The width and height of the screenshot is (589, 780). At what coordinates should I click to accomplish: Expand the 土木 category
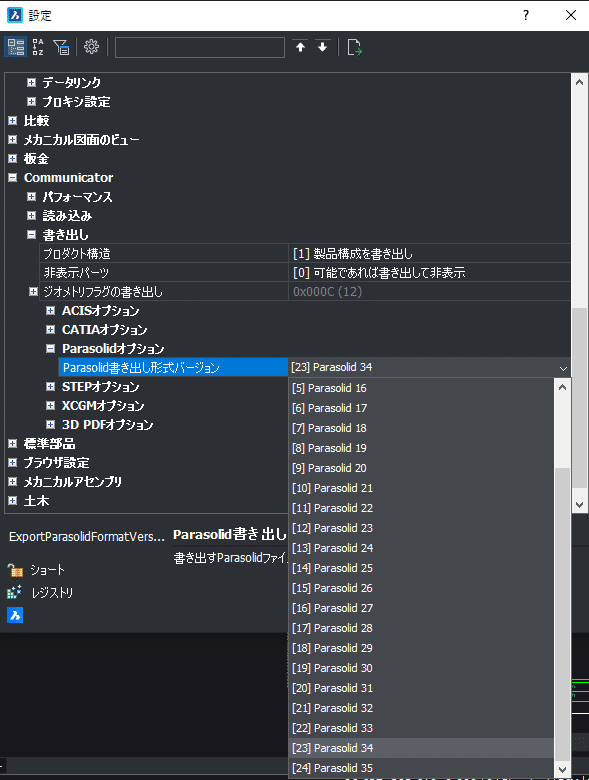coord(12,500)
